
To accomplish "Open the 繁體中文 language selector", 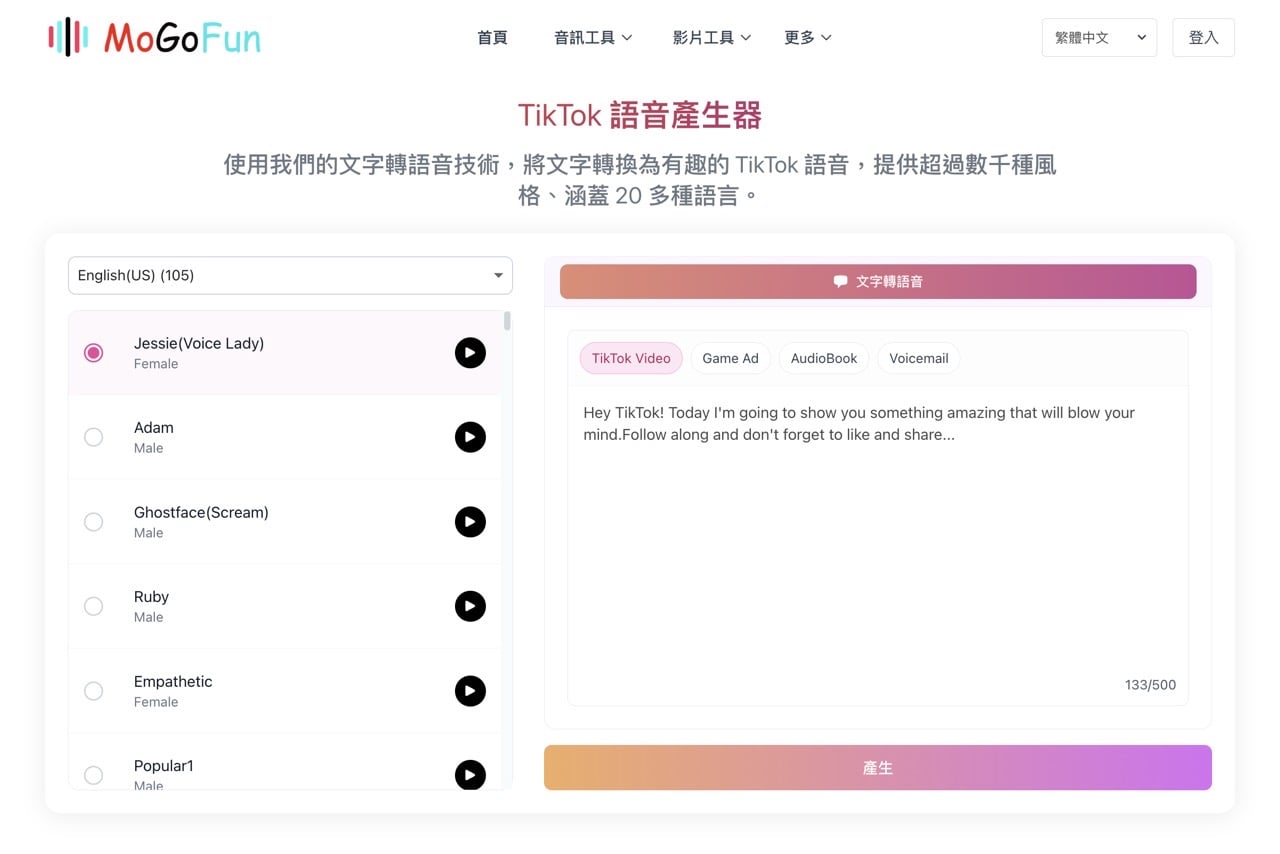I will point(1099,37).
